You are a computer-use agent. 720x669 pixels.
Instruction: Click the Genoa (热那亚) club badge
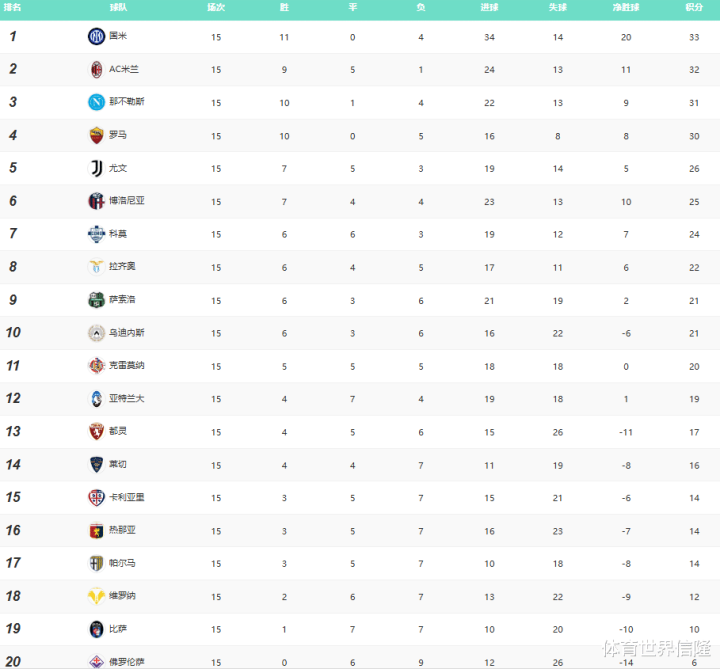96,531
